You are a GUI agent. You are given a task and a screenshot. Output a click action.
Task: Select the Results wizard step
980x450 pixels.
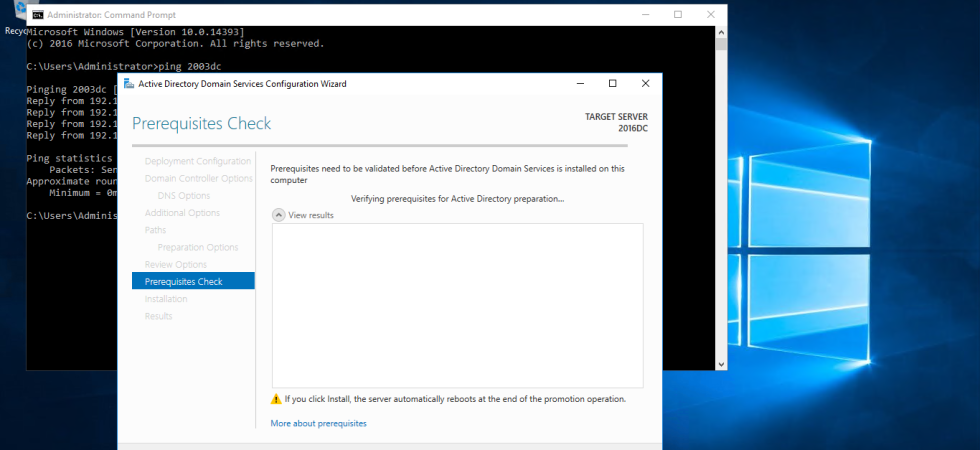coord(158,316)
